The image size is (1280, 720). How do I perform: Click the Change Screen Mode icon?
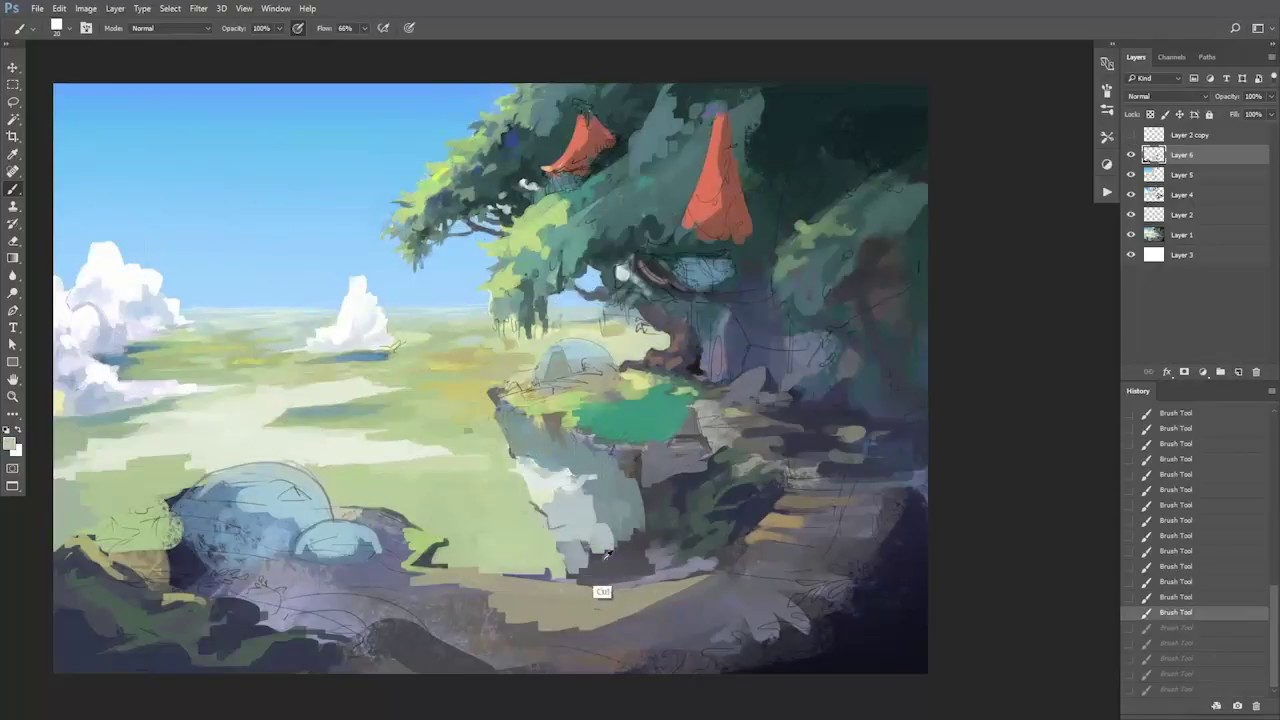[x=13, y=486]
